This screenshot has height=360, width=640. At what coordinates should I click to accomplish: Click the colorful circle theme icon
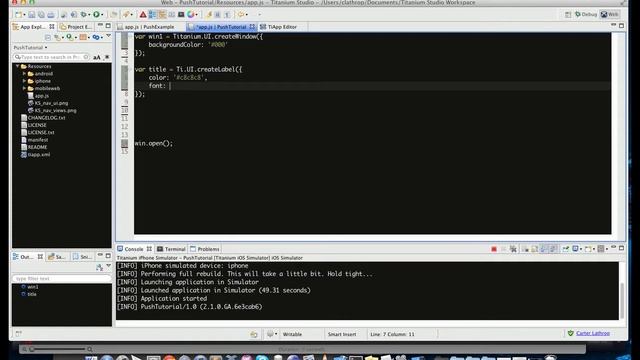click(x=191, y=15)
